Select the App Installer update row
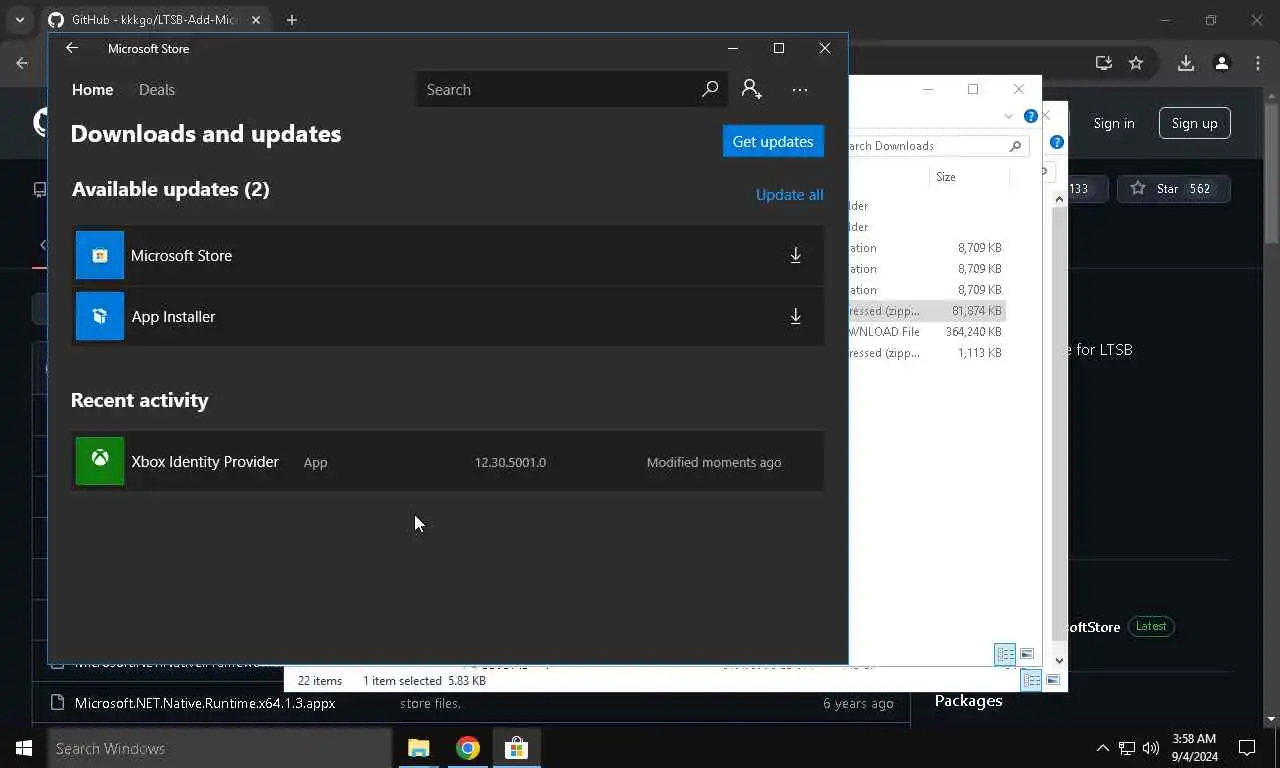This screenshot has height=768, width=1280. (x=448, y=316)
